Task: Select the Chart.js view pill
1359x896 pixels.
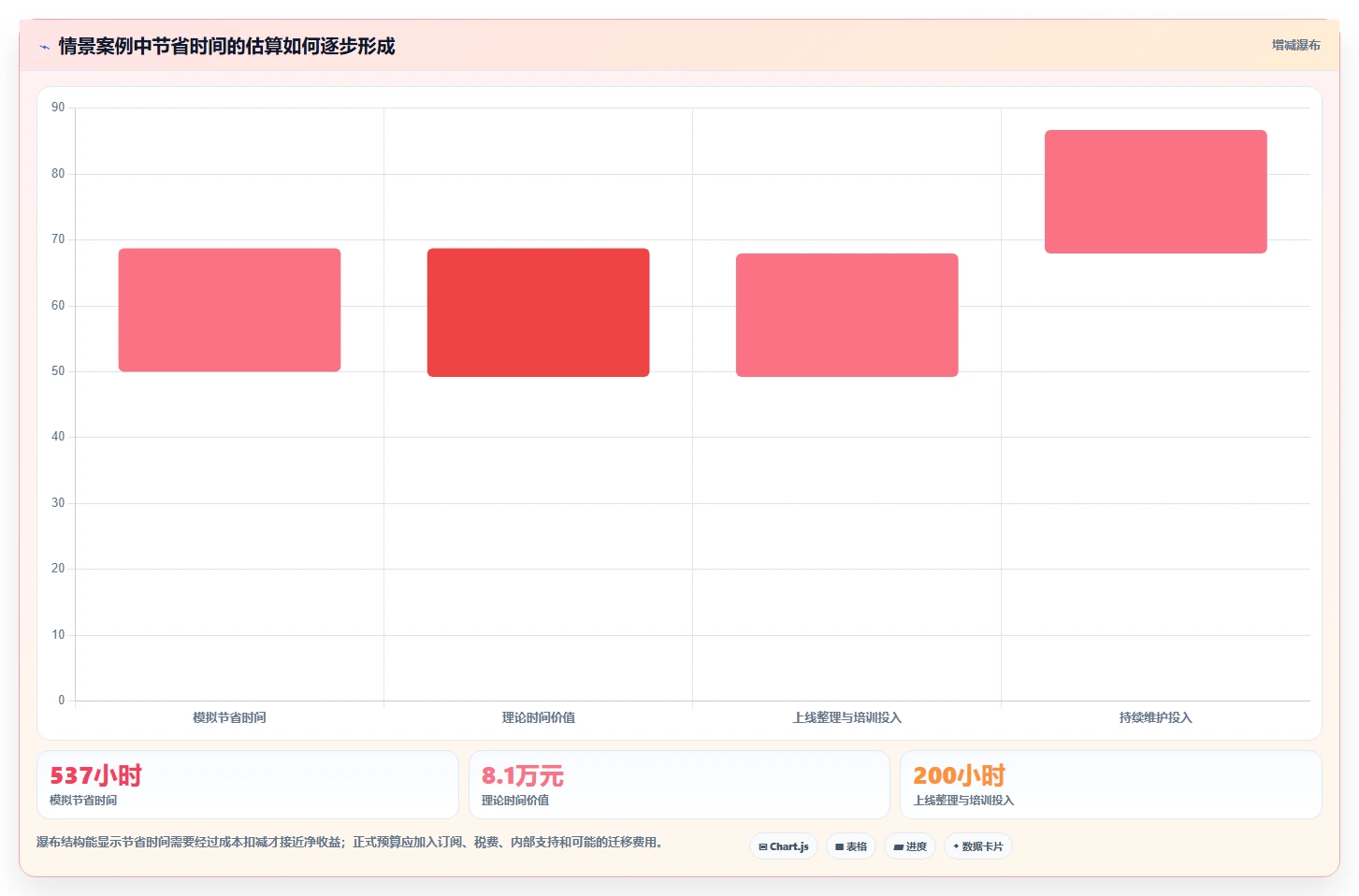Action: pos(784,846)
